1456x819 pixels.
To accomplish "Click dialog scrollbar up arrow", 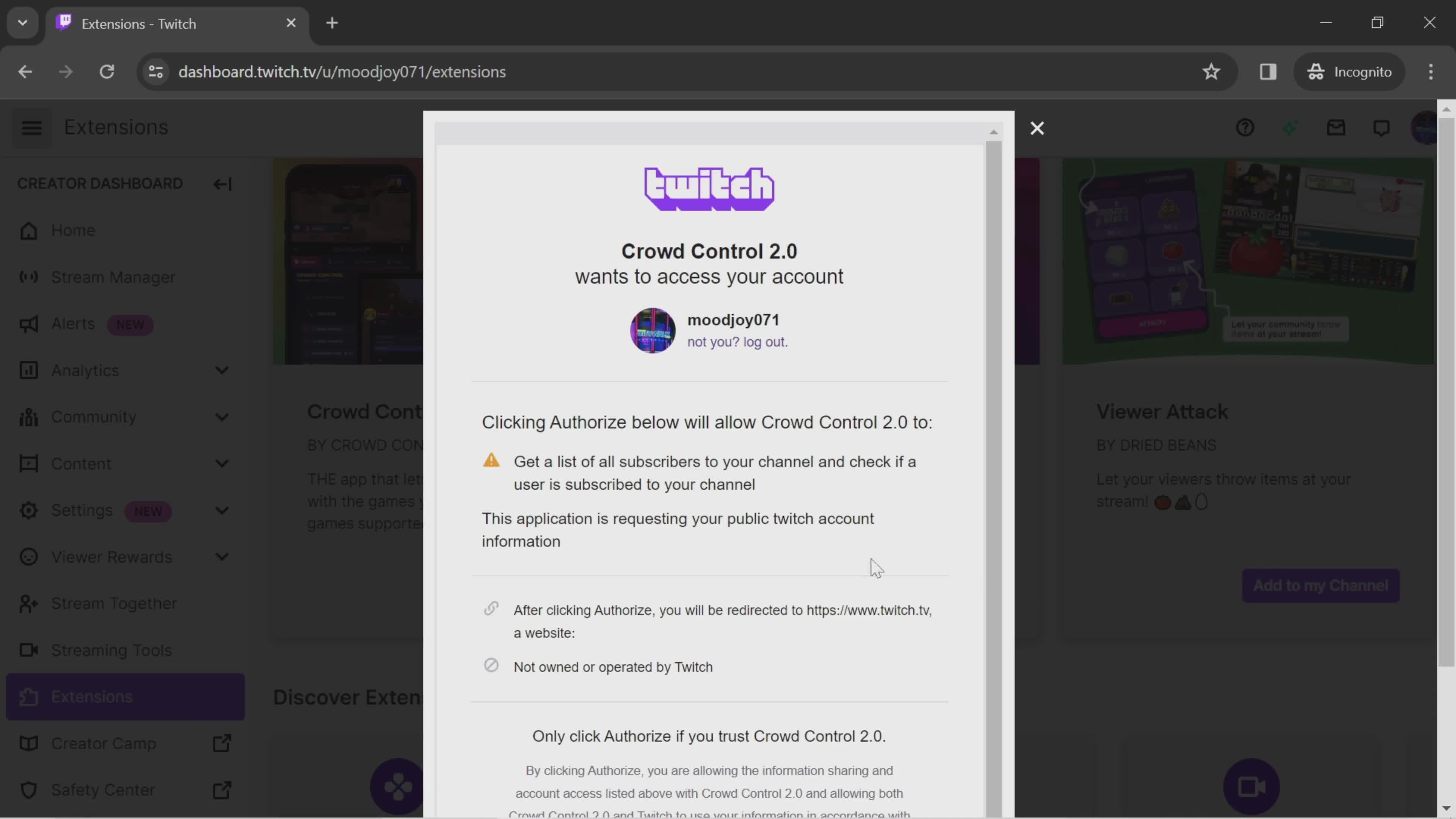I will tap(994, 132).
